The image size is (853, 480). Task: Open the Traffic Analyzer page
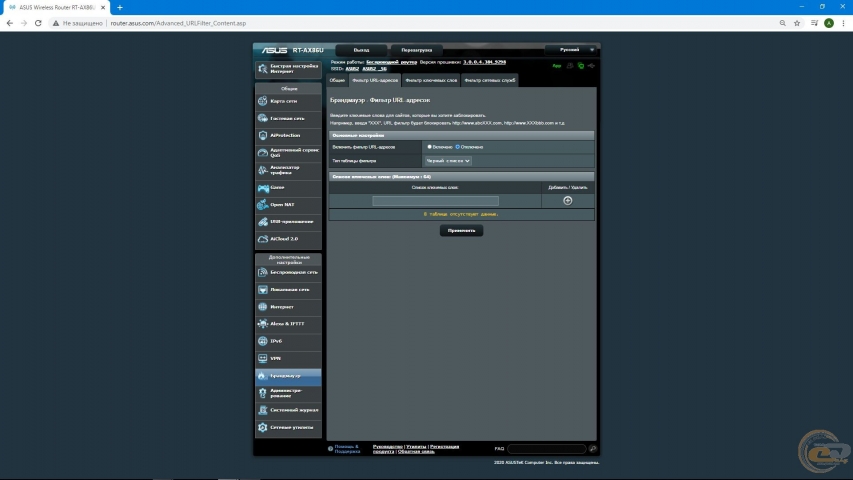288,170
